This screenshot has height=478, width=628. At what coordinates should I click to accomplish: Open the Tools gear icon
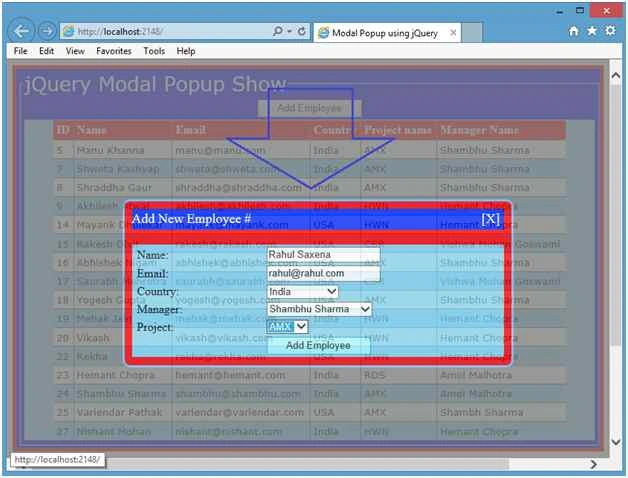click(610, 31)
